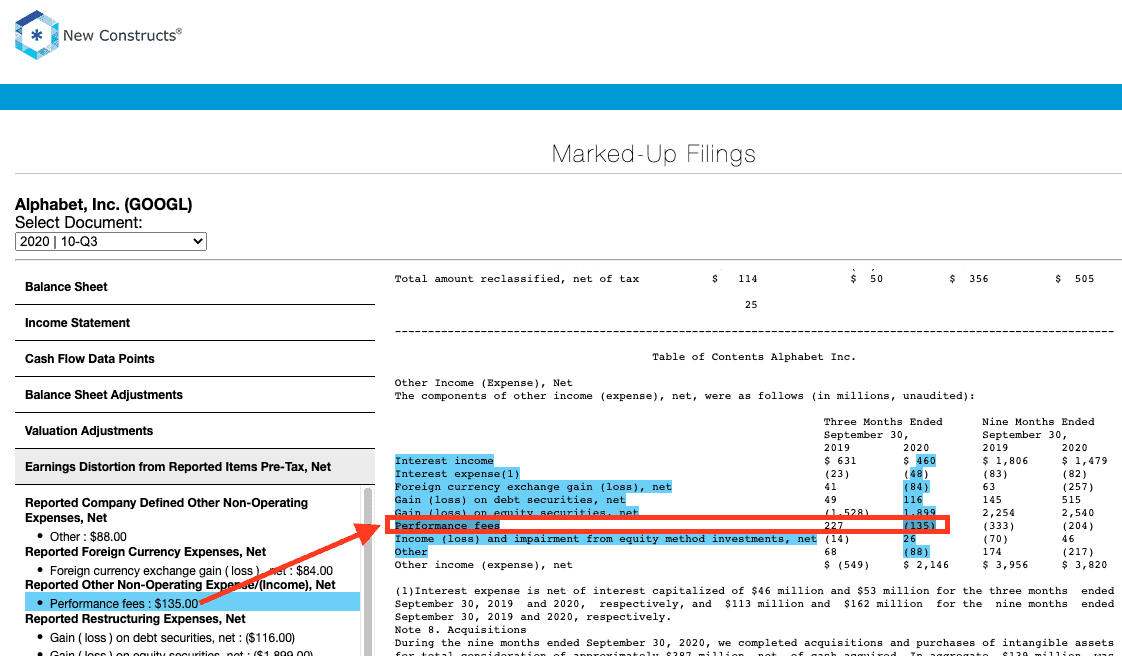Open the Income Statement section
1122x656 pixels.
[x=195, y=323]
